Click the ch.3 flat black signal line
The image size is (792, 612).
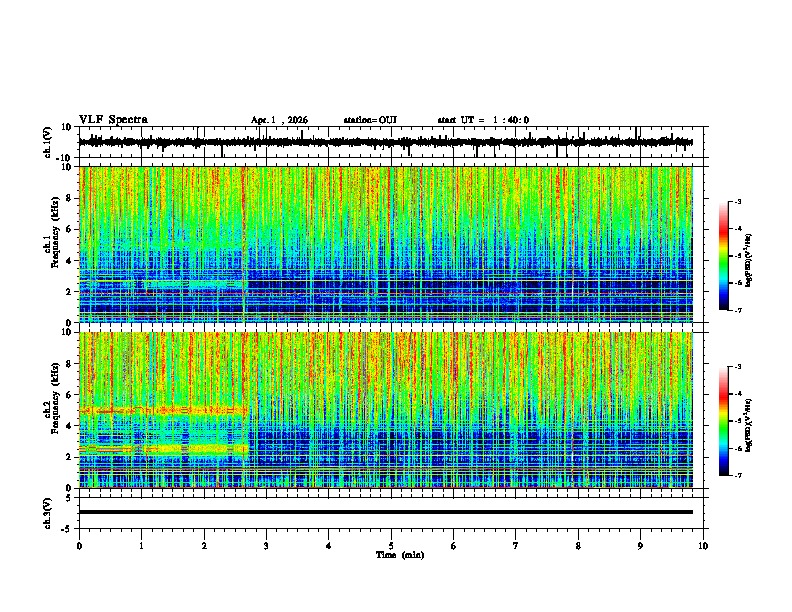386,512
